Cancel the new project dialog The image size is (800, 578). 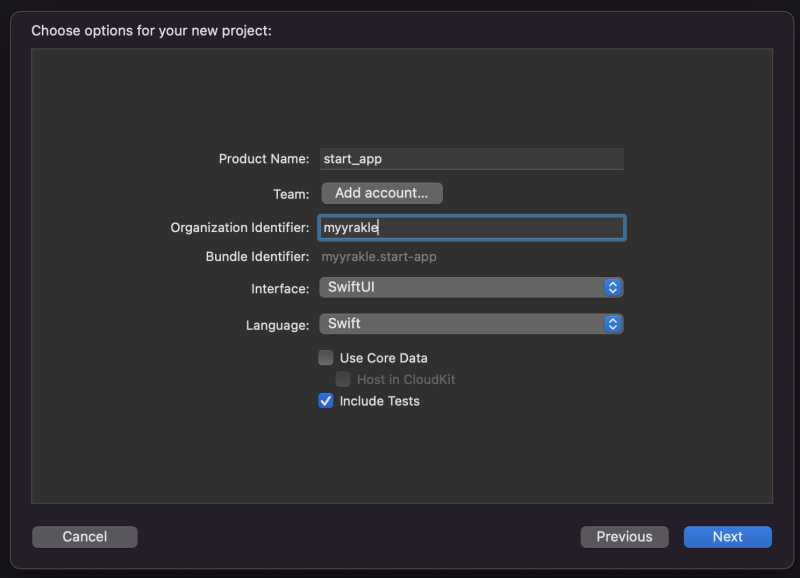click(85, 537)
